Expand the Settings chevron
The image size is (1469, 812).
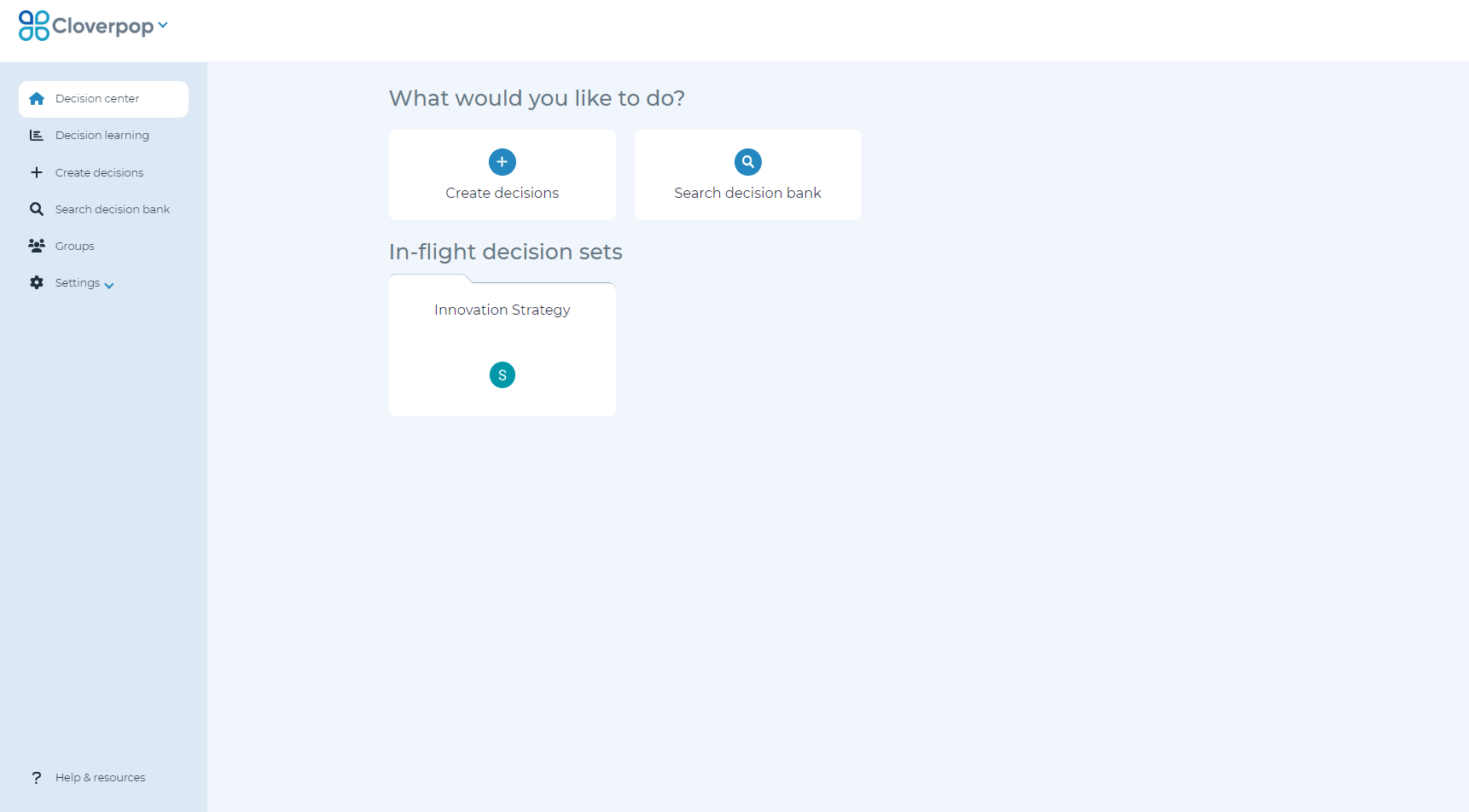click(x=109, y=286)
